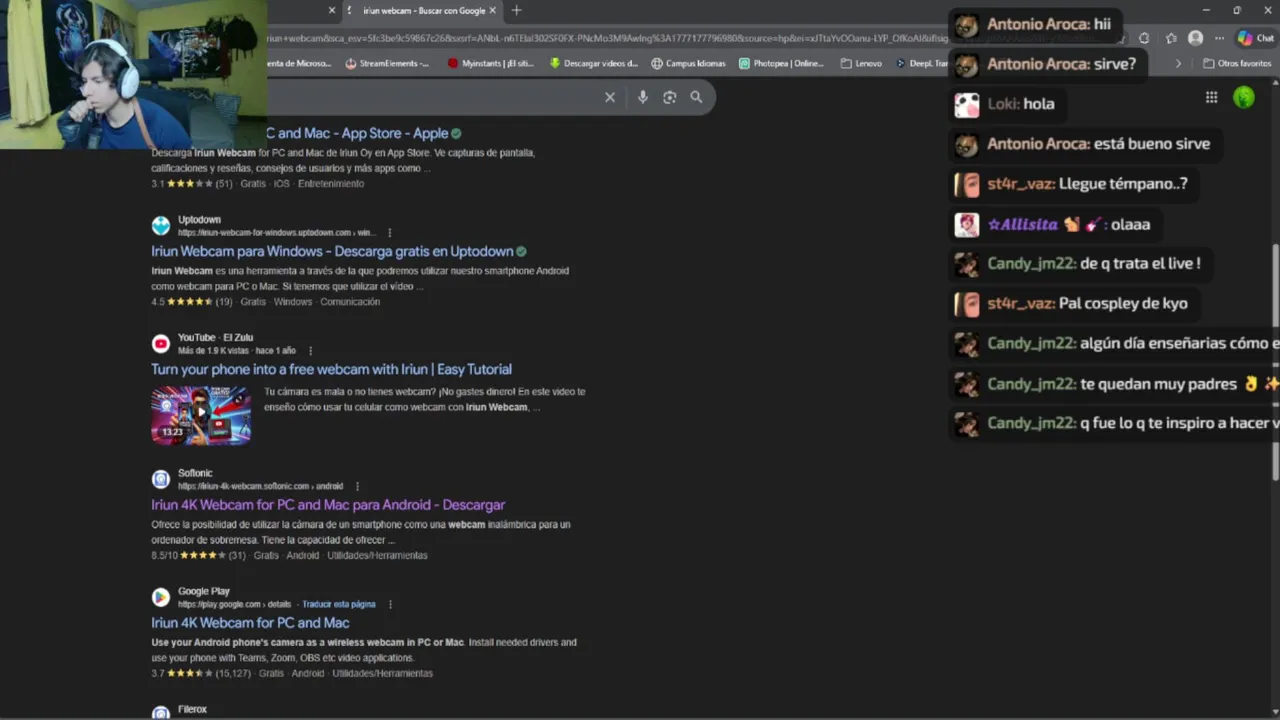
Task: Click the '8.5/10' Softonic rating text
Action: 164,556
